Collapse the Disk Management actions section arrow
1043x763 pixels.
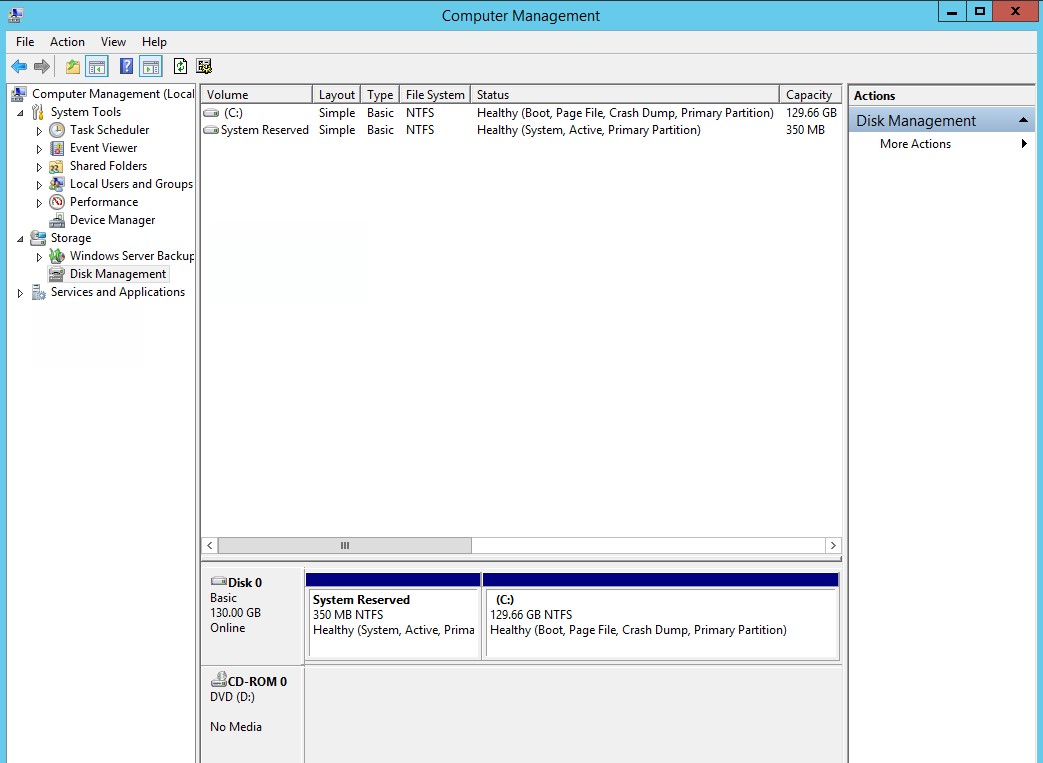pyautogui.click(x=1023, y=120)
